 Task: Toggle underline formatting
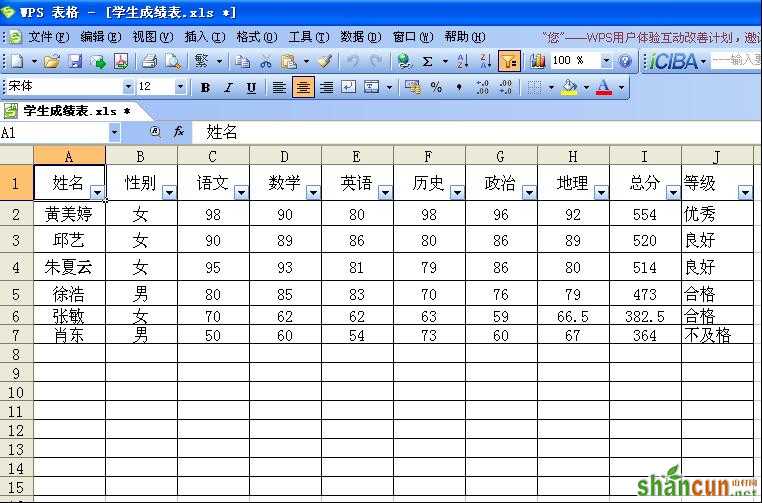pyautogui.click(x=251, y=87)
